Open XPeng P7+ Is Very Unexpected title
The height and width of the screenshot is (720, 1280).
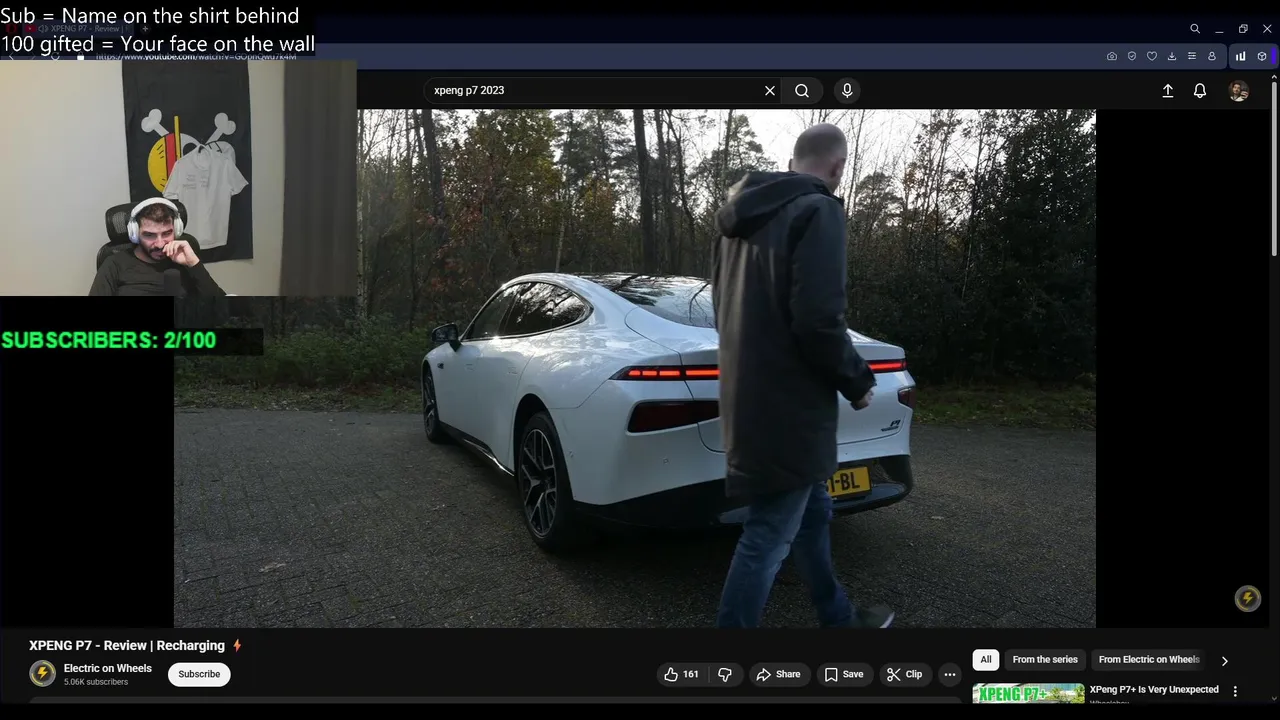point(1154,690)
